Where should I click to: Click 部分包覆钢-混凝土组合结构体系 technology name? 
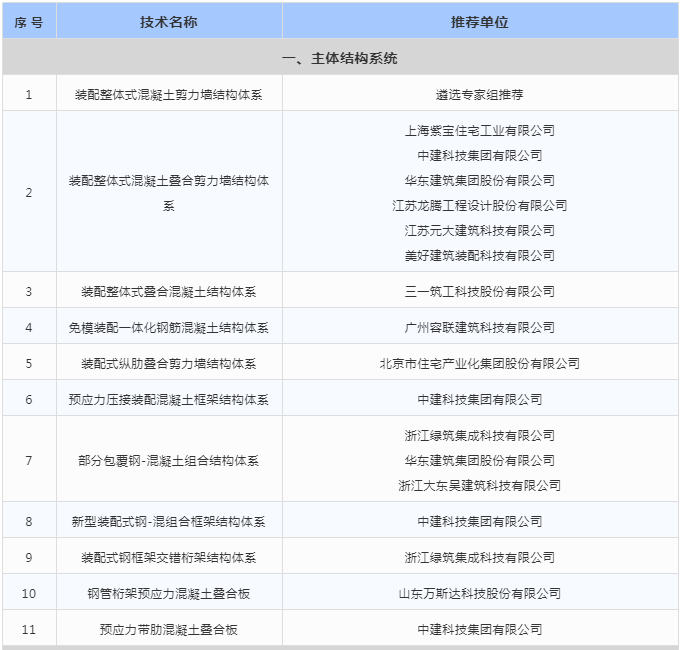tap(169, 461)
